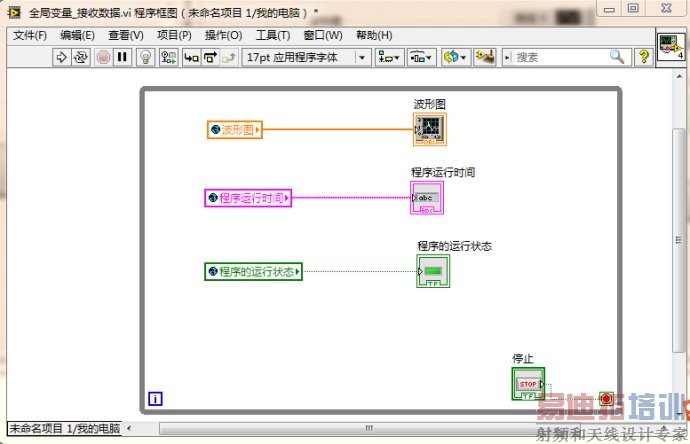
Task: Click the Run arrow button
Action: [62, 57]
